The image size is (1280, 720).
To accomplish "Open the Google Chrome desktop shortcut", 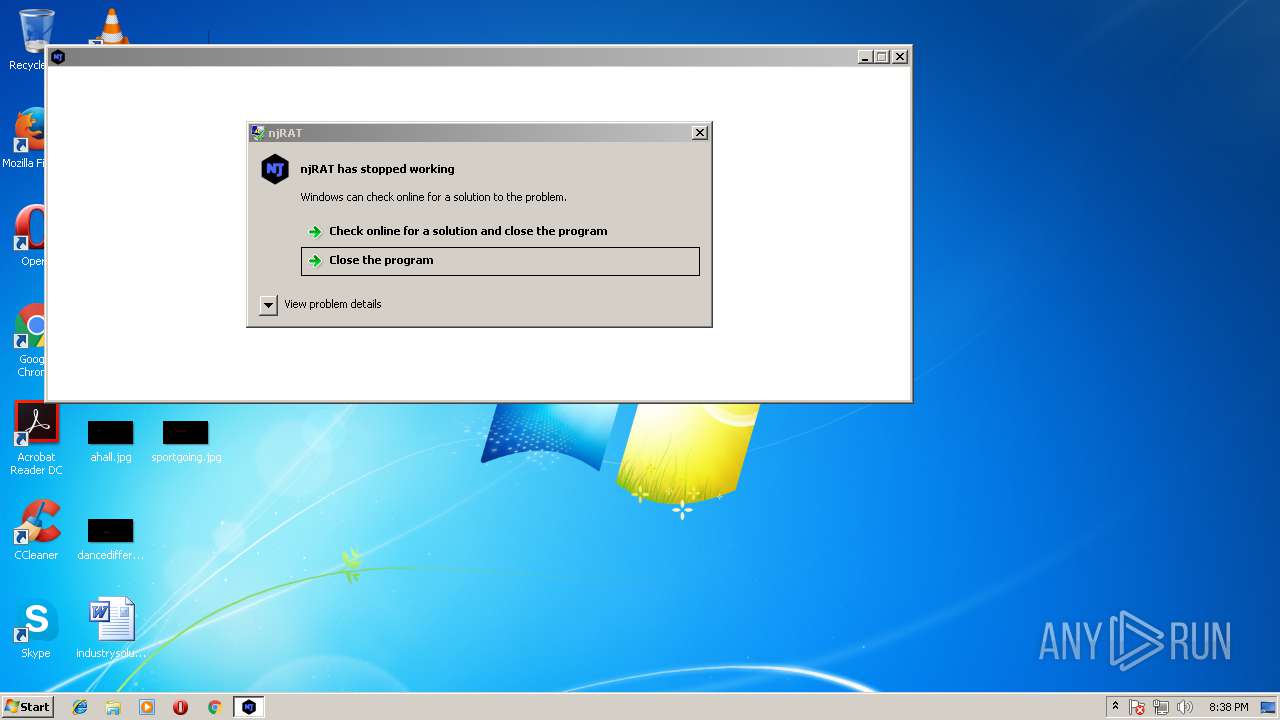I will pyautogui.click(x=32, y=340).
